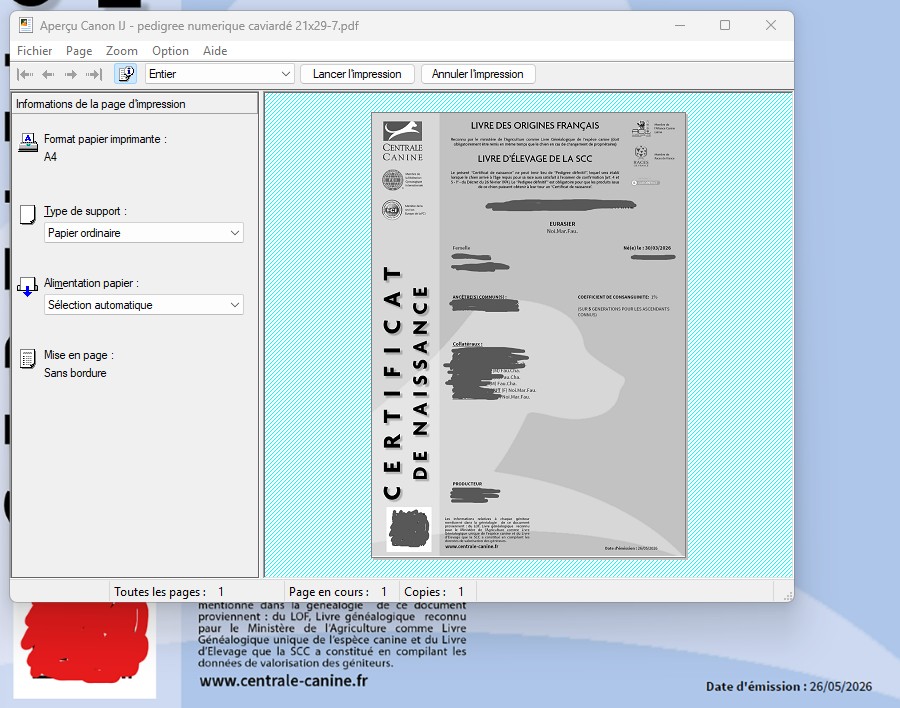Click Annuler l'impression button
Viewport: 900px width, 708px height.
pos(478,74)
